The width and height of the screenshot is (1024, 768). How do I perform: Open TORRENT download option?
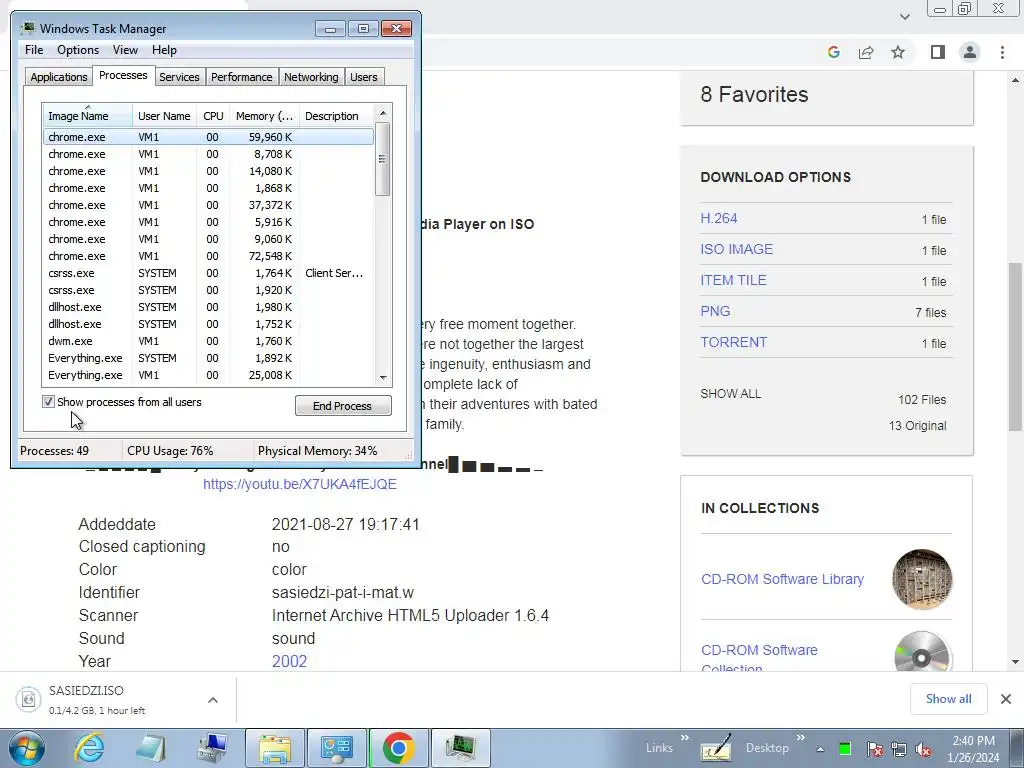733,342
